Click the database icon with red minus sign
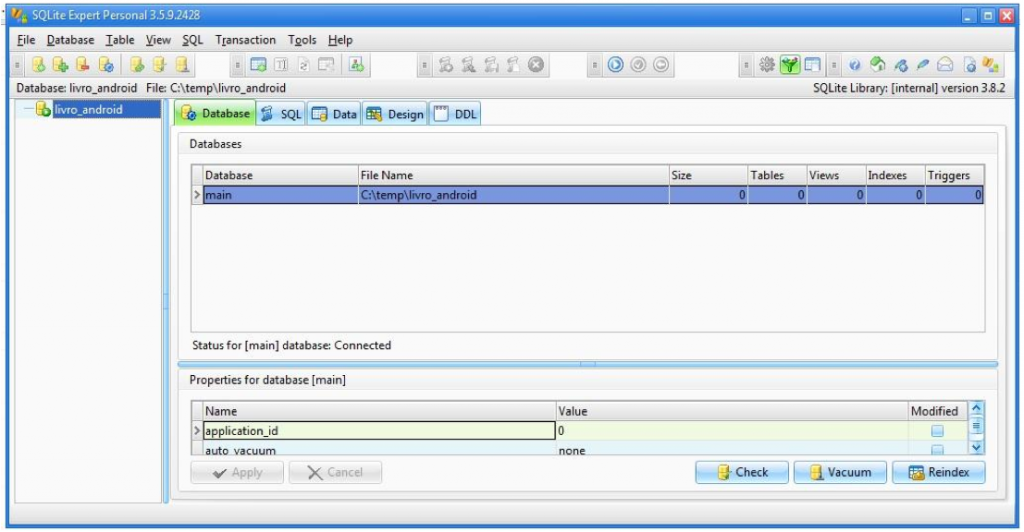This screenshot has height=532, width=1024. coord(82,65)
